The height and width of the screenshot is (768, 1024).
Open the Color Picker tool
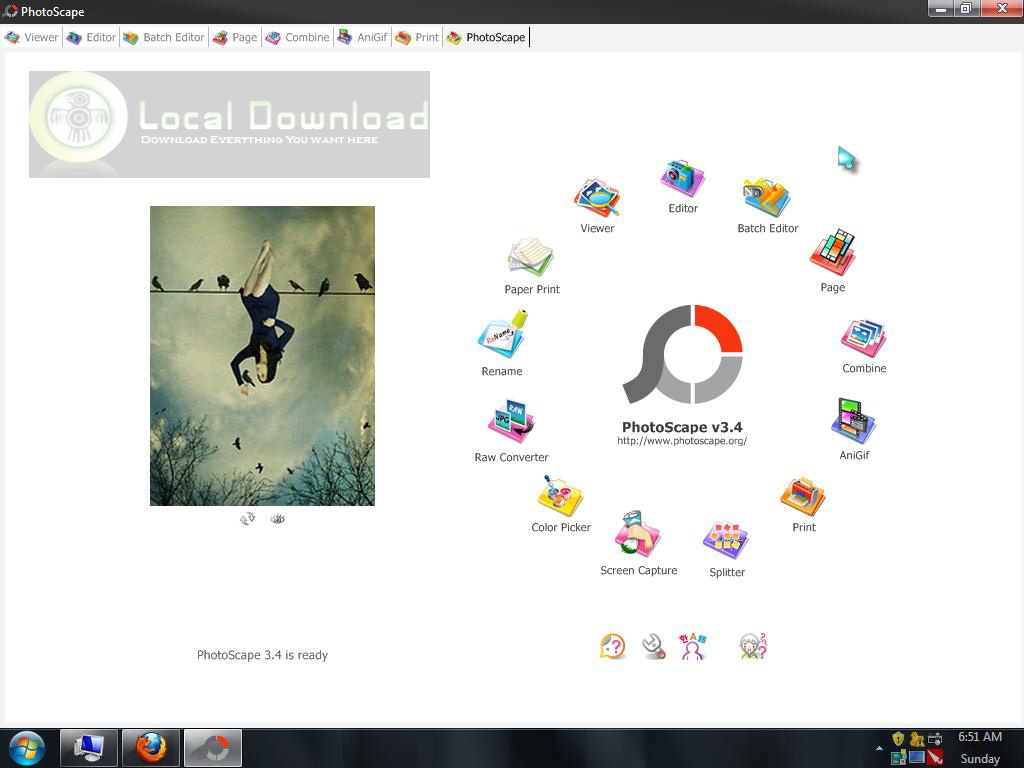click(560, 496)
